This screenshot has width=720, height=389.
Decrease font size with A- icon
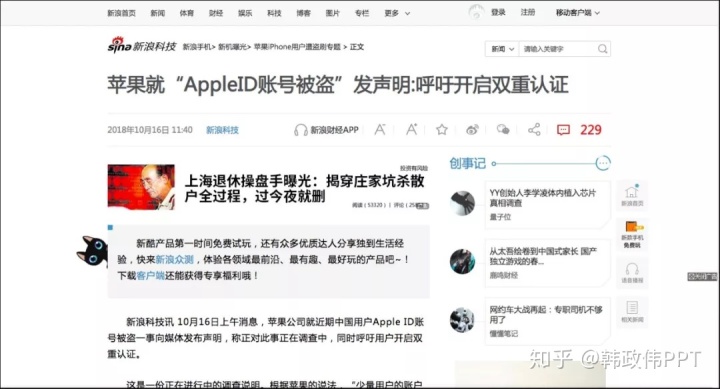click(x=380, y=130)
